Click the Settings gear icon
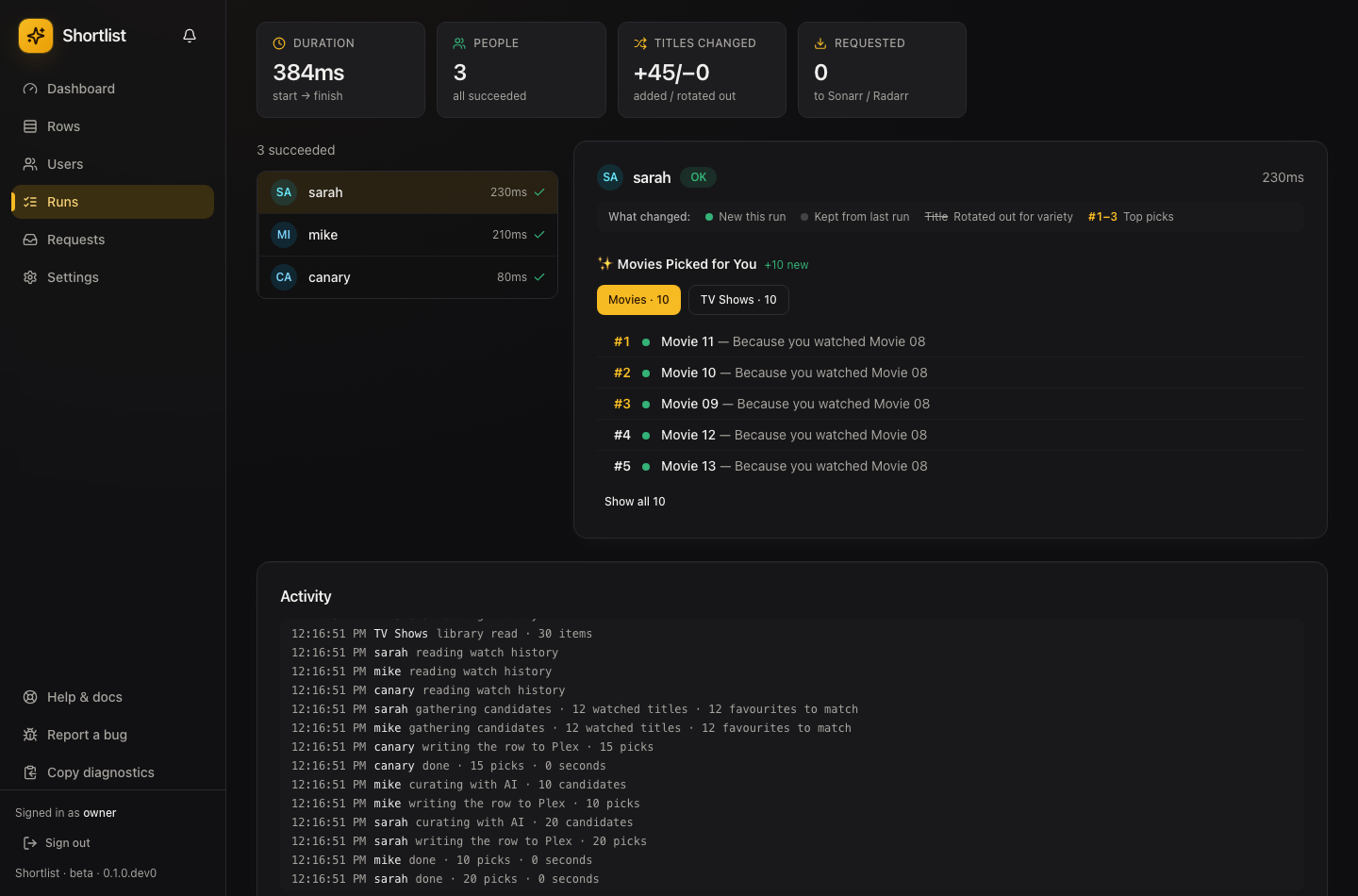 point(30,277)
